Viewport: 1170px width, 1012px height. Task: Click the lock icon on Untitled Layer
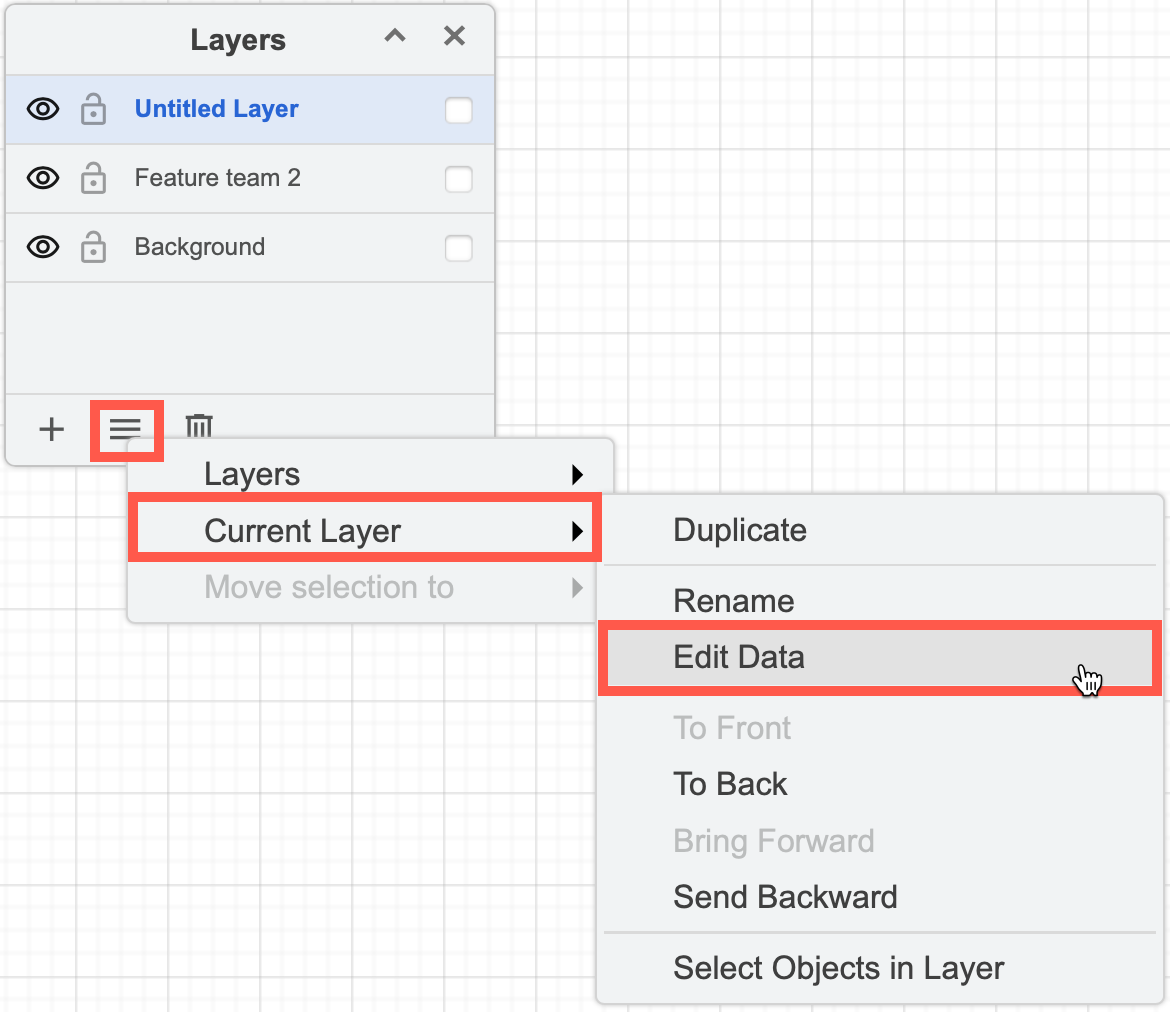point(93,109)
